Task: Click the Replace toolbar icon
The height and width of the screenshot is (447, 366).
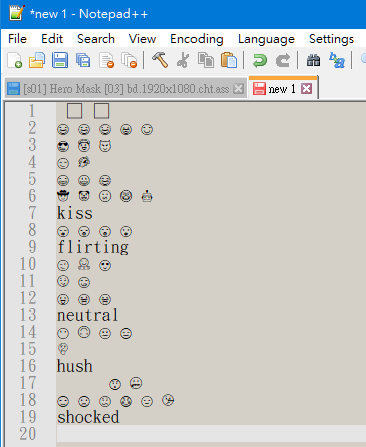Action: tap(337, 60)
